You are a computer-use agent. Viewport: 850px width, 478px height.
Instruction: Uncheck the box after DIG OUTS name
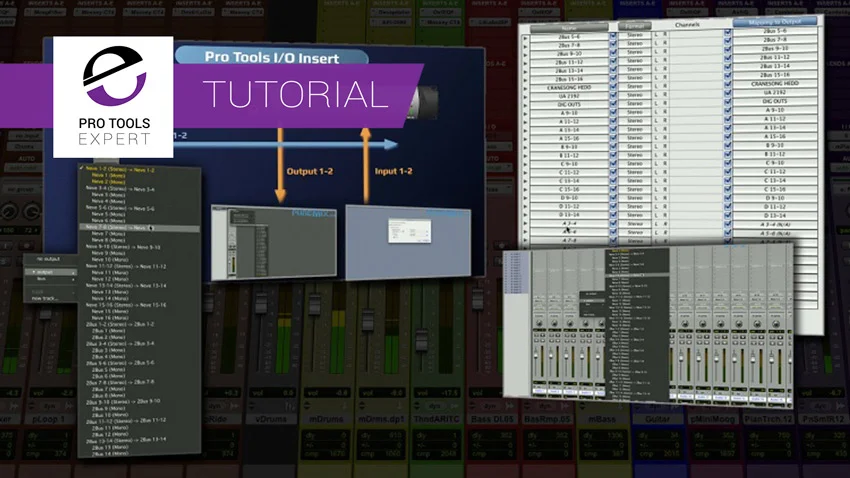coord(613,104)
